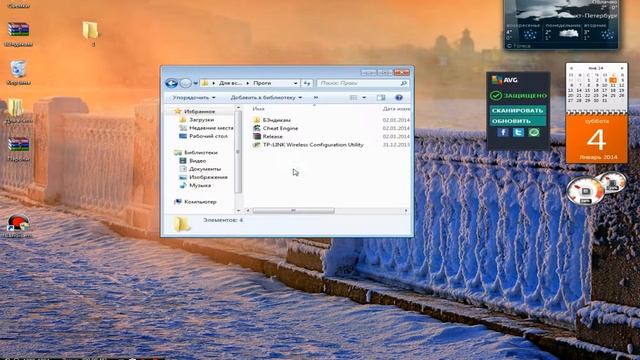Go to previous month in calendar gadget

(x=571, y=68)
